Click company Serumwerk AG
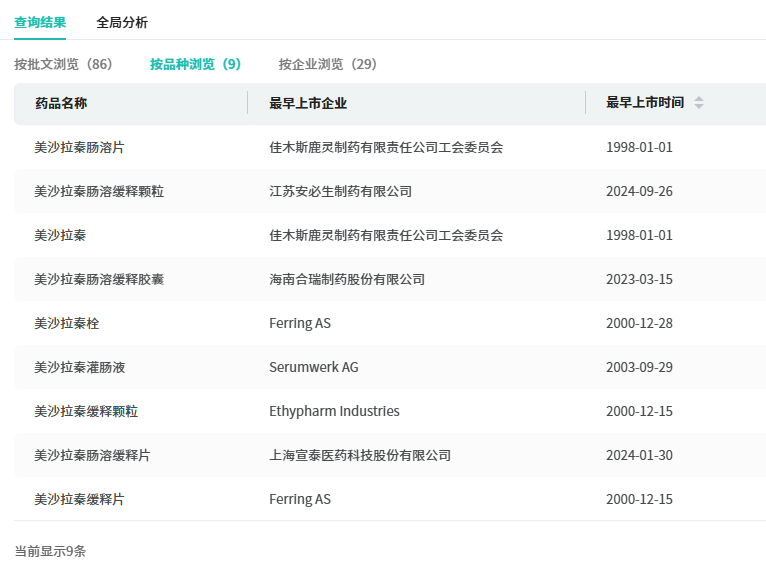Viewport: 766px width, 573px height. point(313,367)
